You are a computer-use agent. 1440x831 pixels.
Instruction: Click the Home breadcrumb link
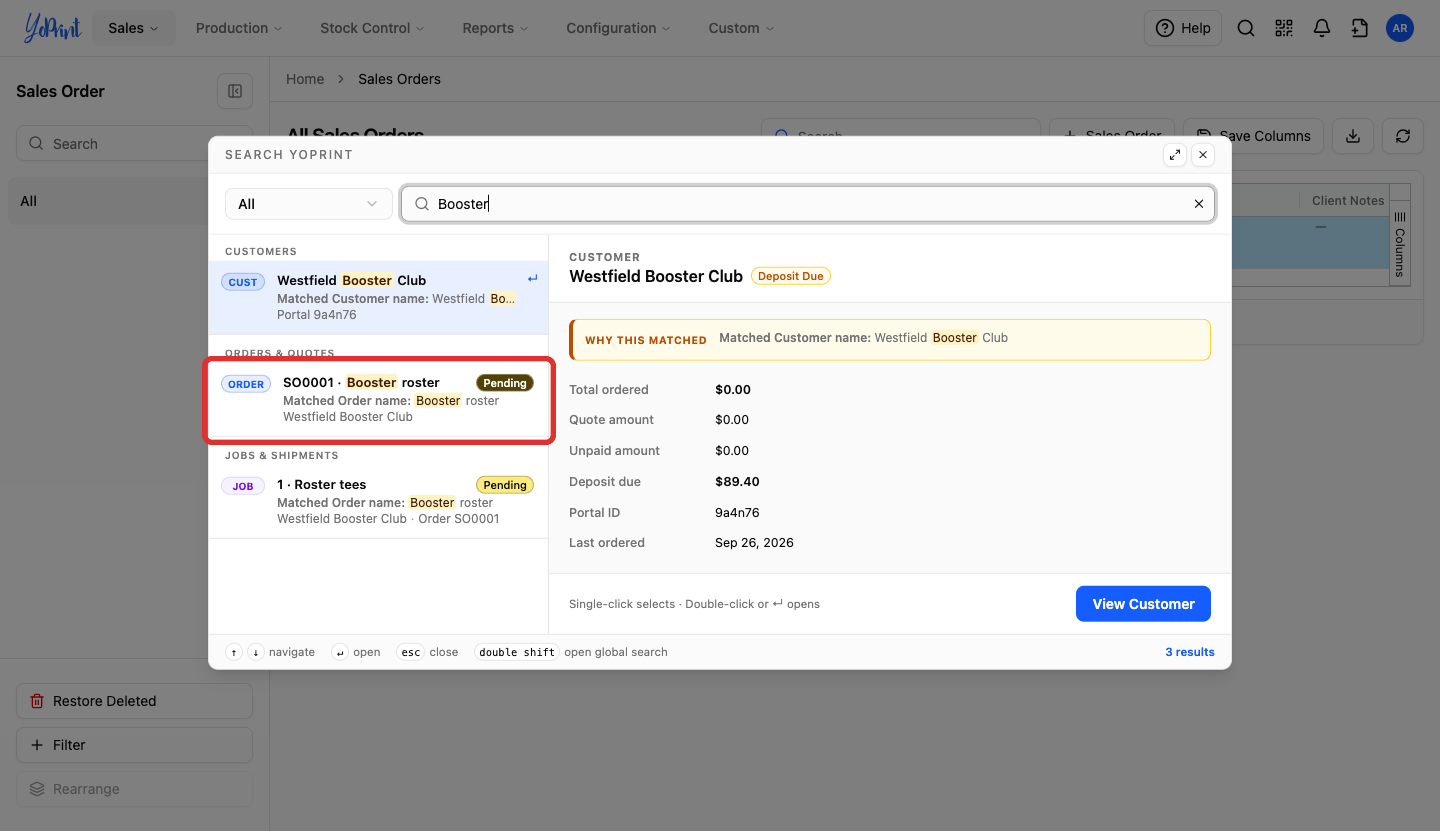click(x=305, y=79)
